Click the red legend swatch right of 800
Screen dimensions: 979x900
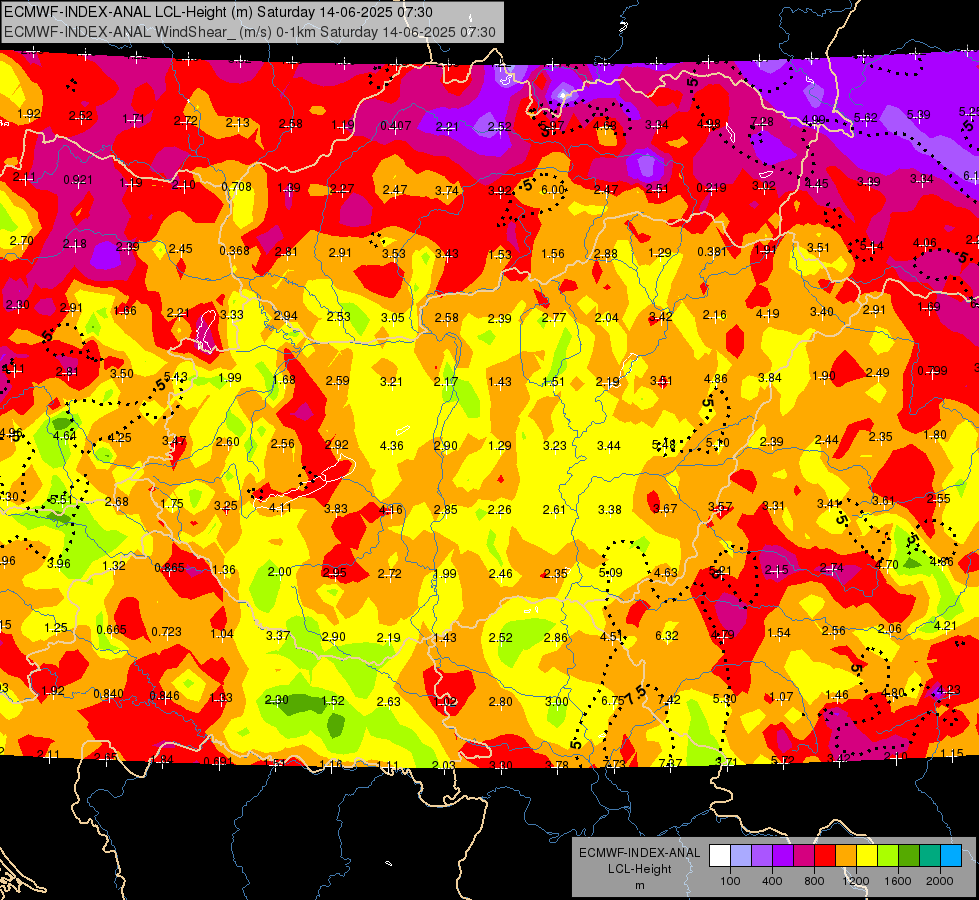(x=825, y=856)
